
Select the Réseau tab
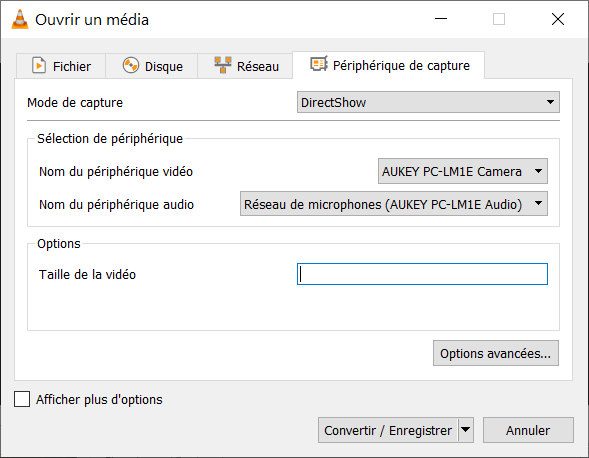[x=245, y=66]
